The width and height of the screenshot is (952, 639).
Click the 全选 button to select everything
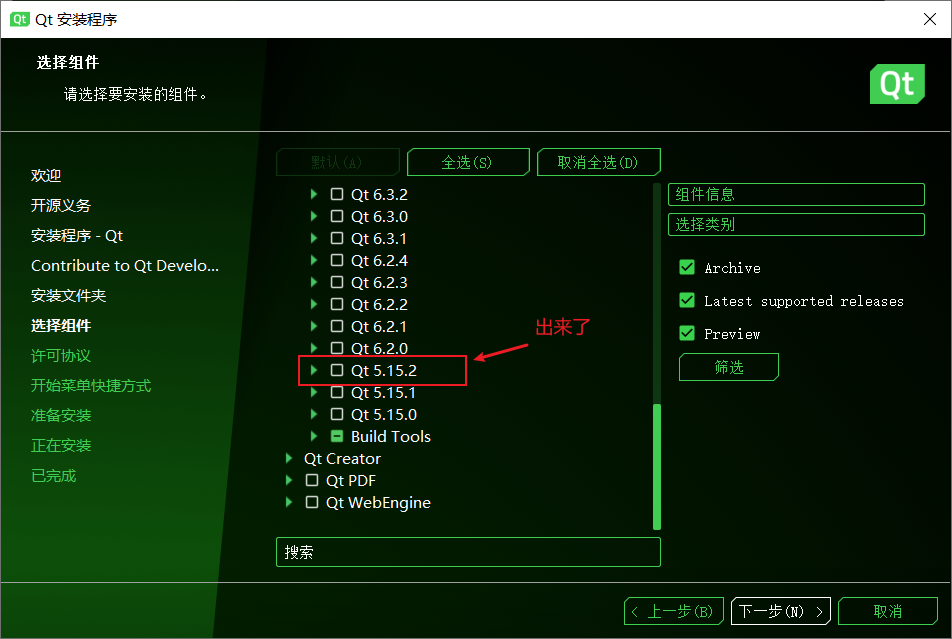468,161
